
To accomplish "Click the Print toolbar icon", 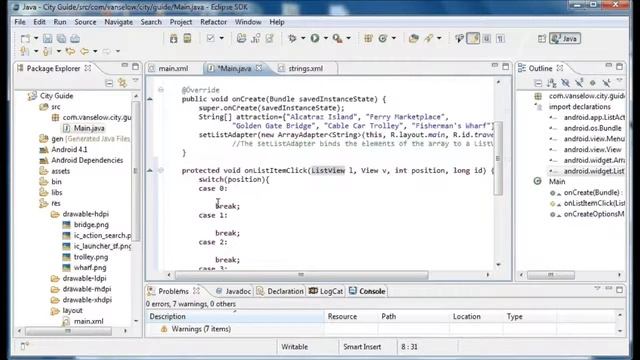I will click(x=75, y=38).
